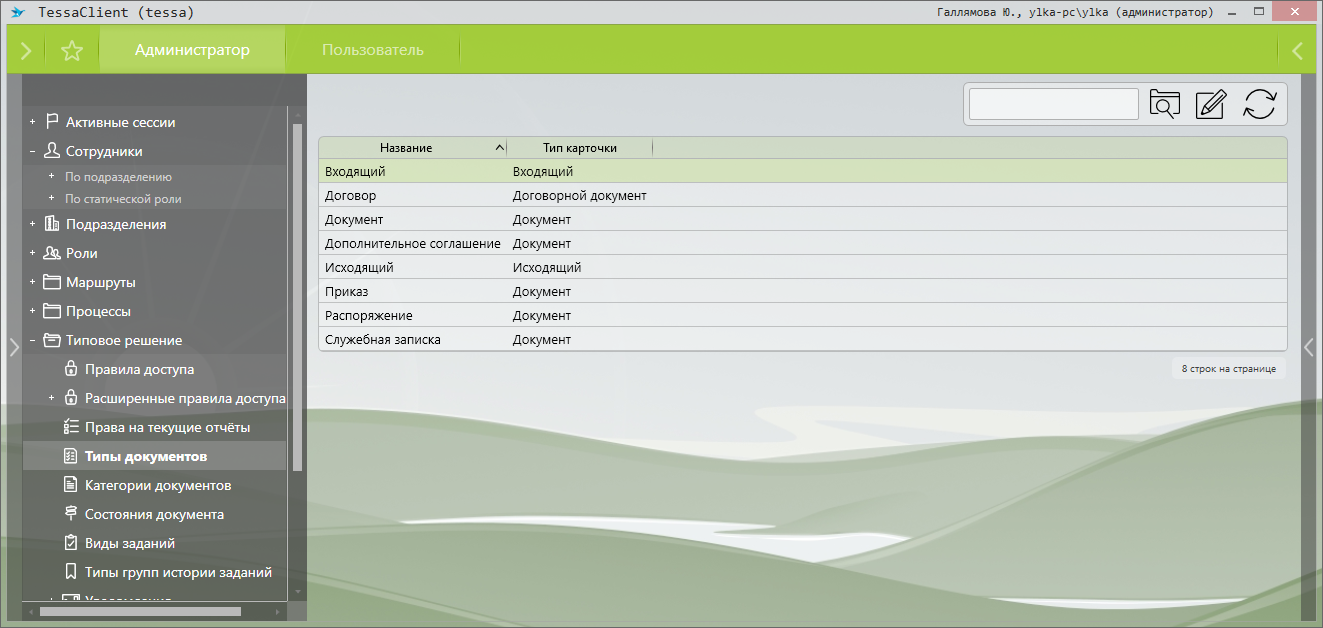
Task: Click the search folder icon in toolbar
Action: click(1165, 104)
